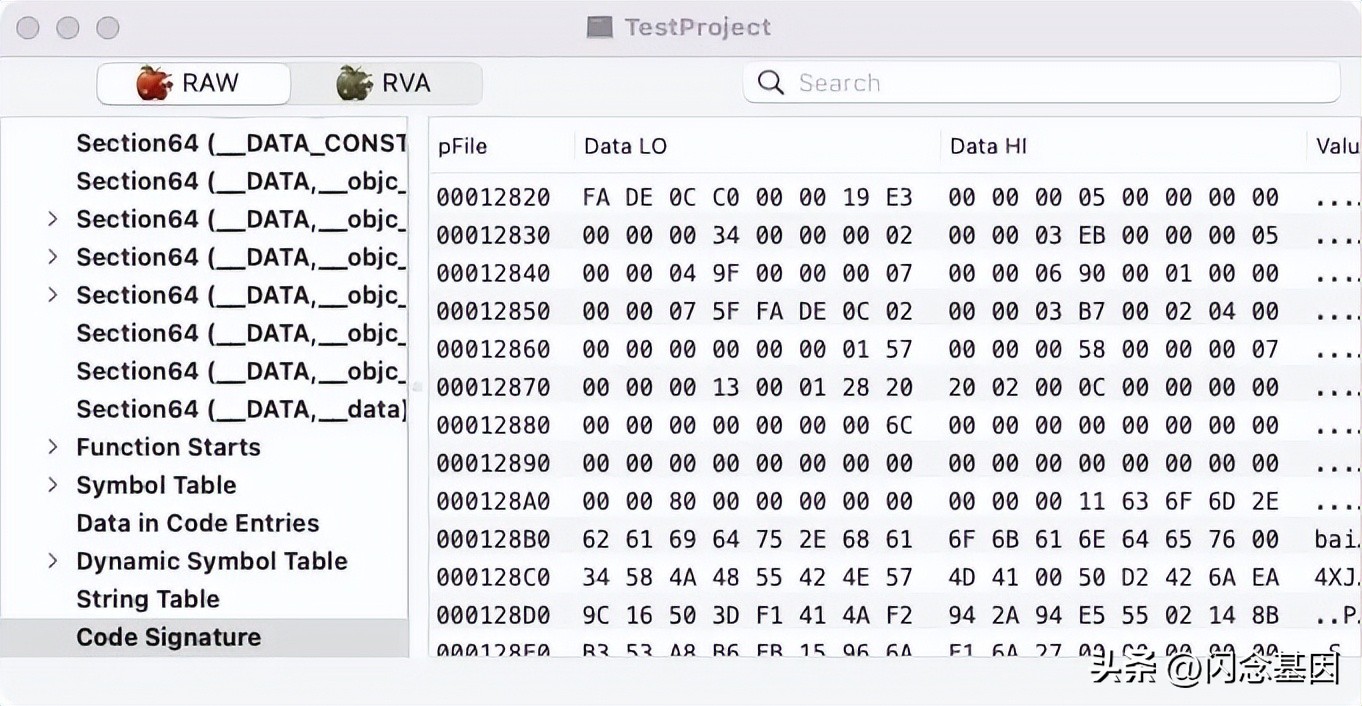Click the Data LO column header
Image resolution: width=1362 pixels, height=706 pixels.
(x=625, y=146)
